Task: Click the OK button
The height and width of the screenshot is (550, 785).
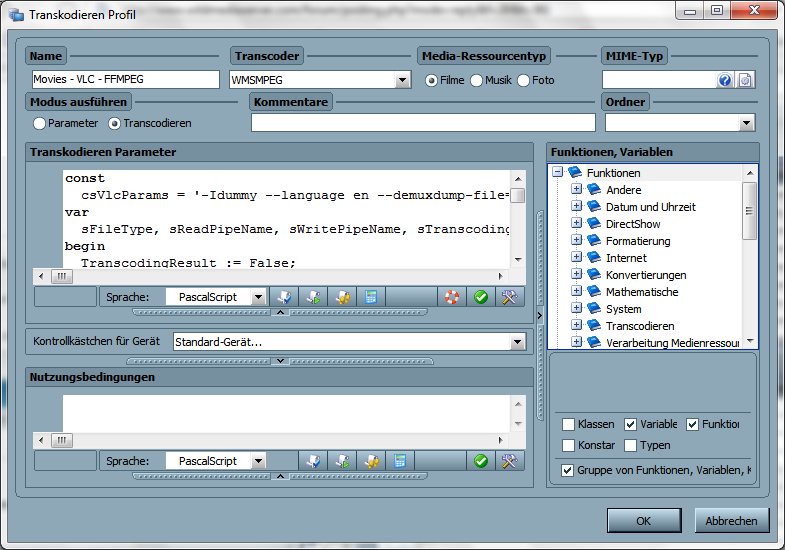Action: pos(643,520)
